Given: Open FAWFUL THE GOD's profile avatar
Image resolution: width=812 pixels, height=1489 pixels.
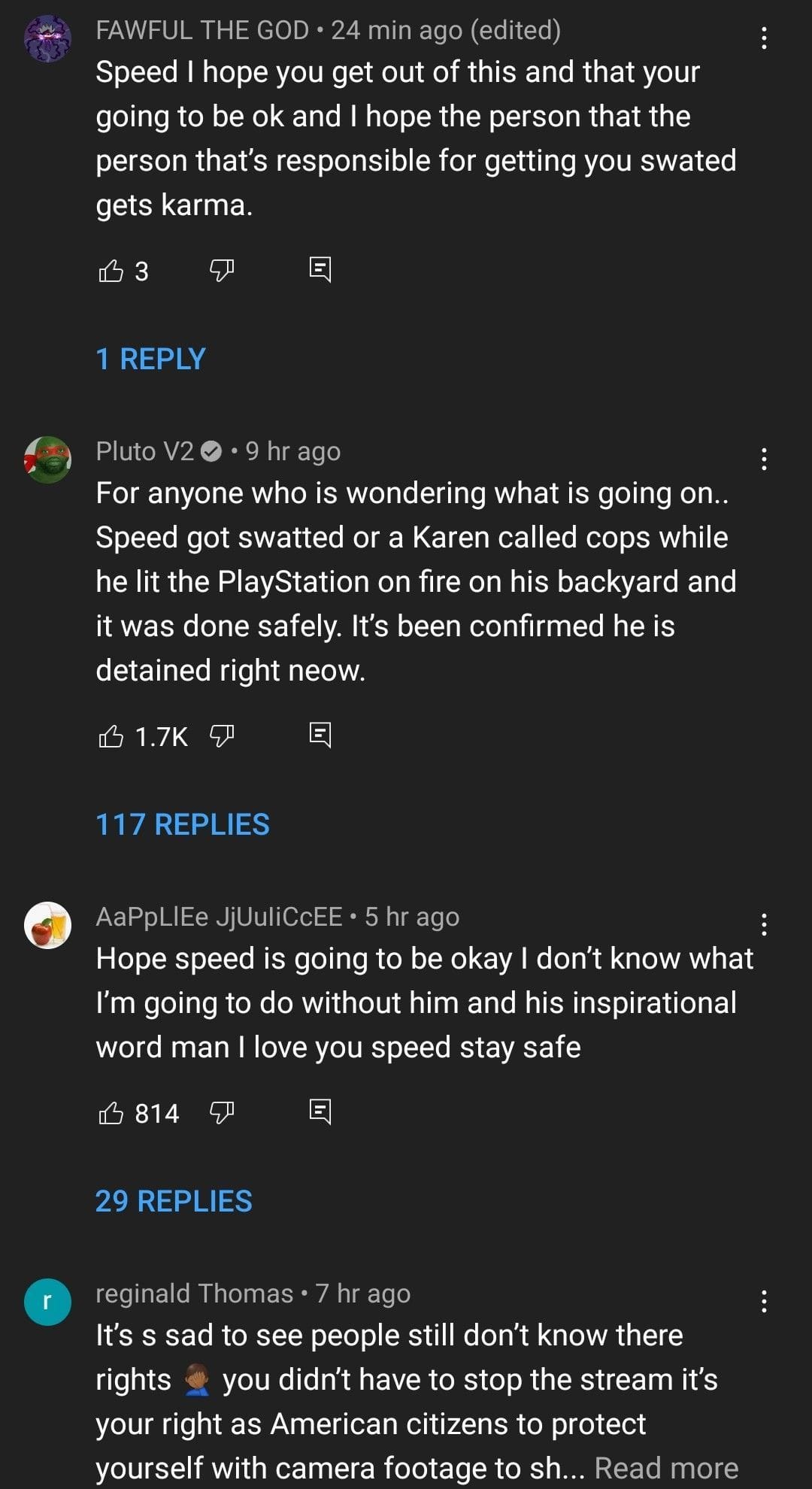Looking at the screenshot, I should tap(49, 36).
